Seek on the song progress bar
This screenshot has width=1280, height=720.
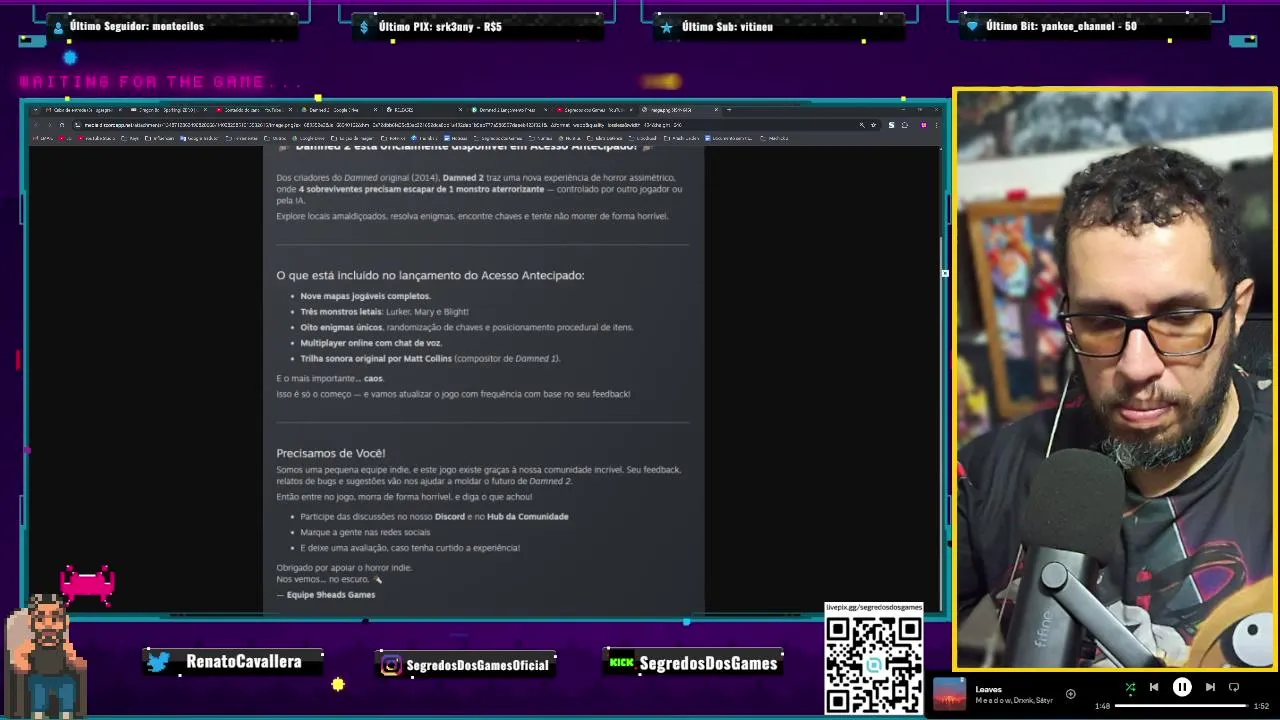coord(1181,706)
